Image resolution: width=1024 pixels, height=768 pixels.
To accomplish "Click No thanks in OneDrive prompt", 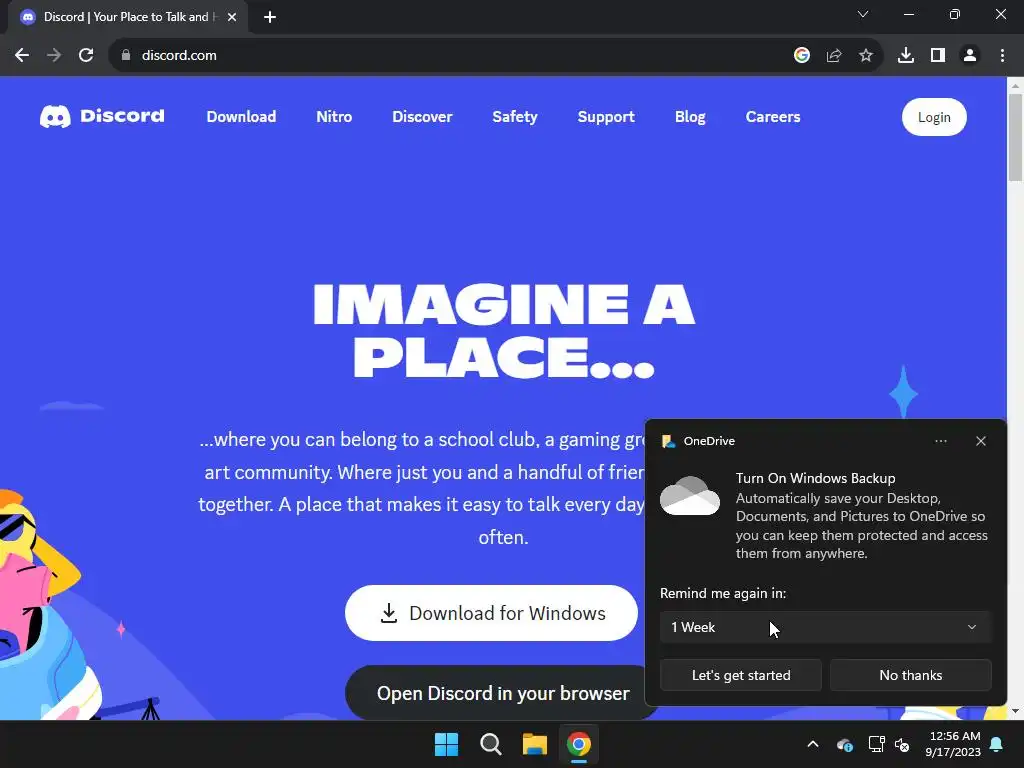I will pyautogui.click(x=910, y=675).
